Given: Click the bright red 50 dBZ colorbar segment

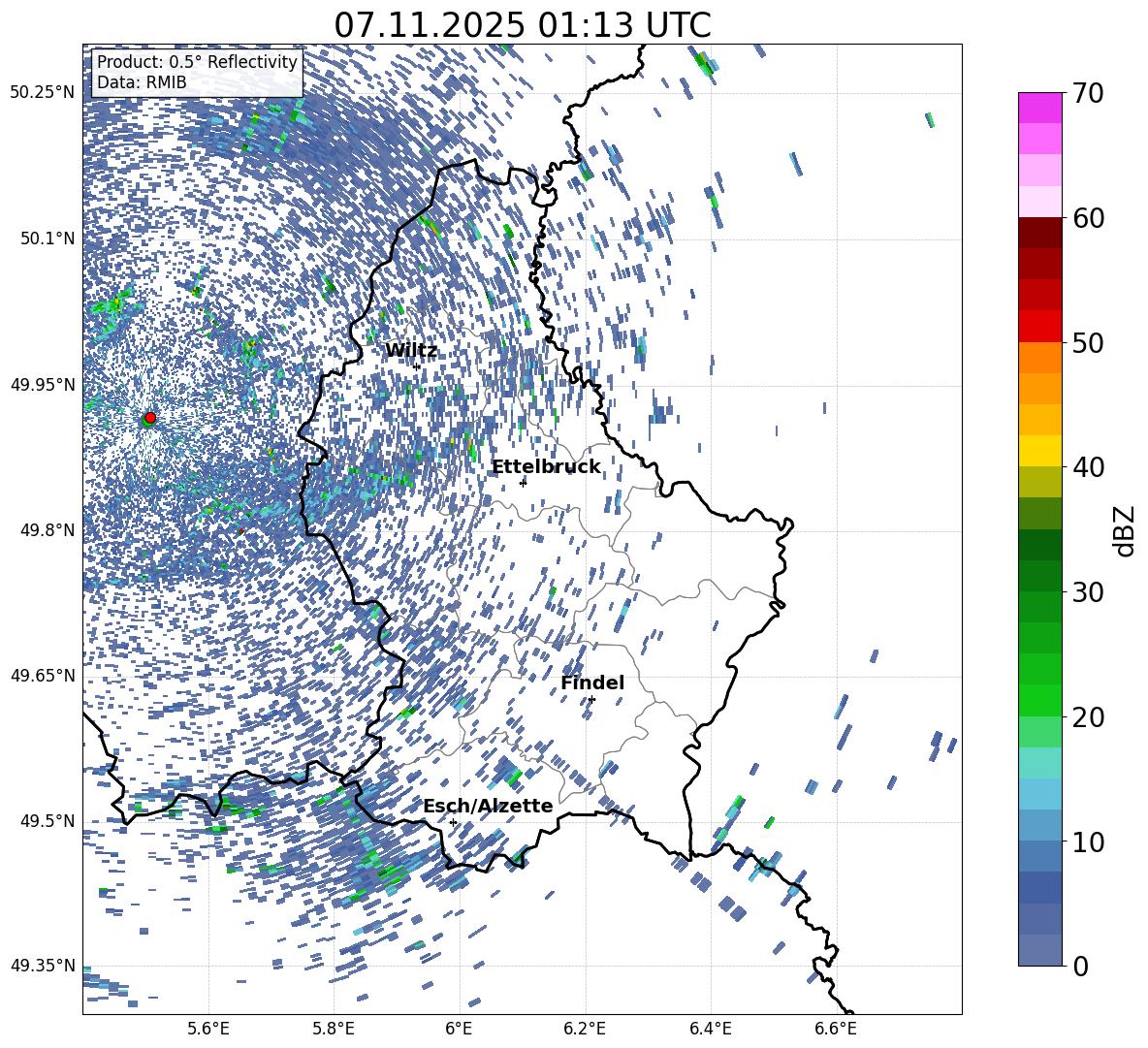Looking at the screenshot, I should [x=1040, y=327].
